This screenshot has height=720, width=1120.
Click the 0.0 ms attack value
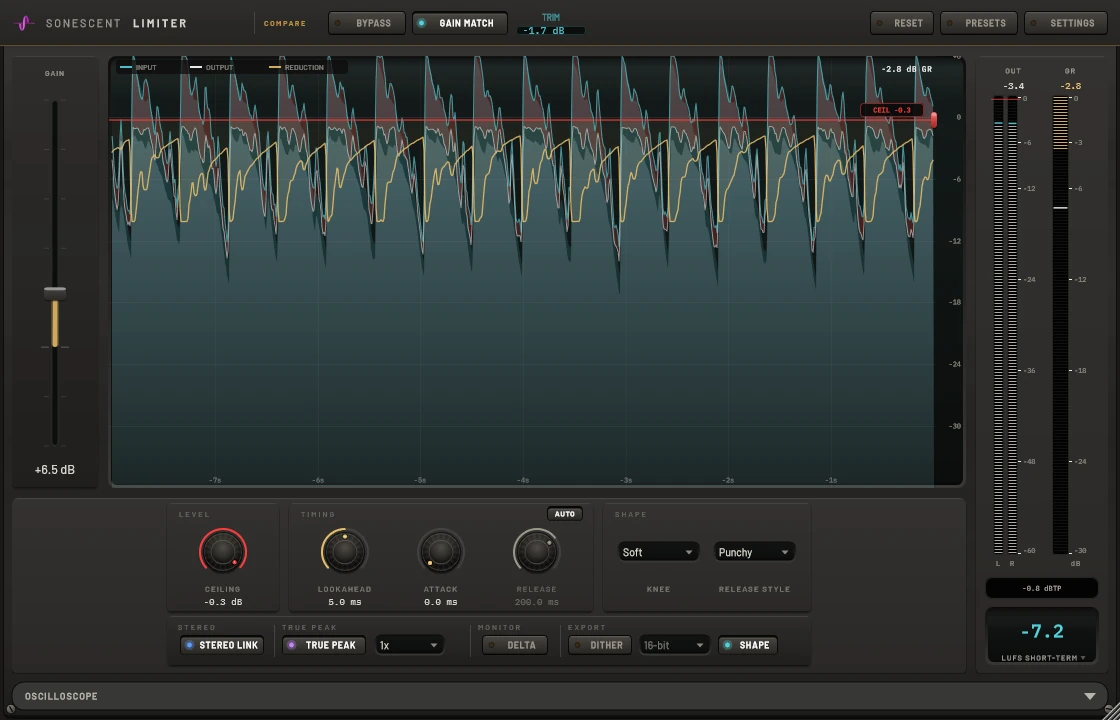pyautogui.click(x=441, y=602)
